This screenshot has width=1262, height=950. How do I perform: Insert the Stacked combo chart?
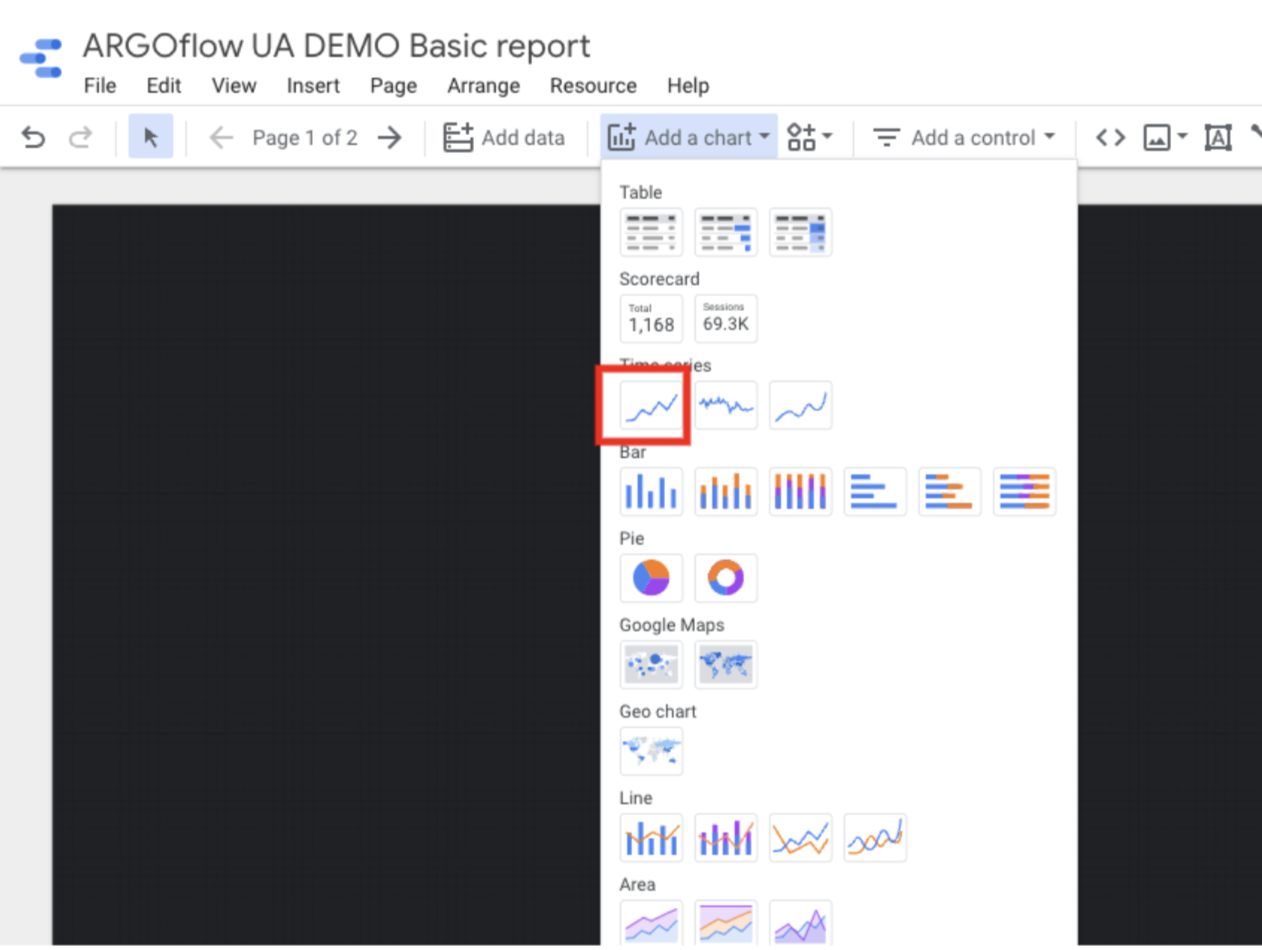tap(726, 837)
